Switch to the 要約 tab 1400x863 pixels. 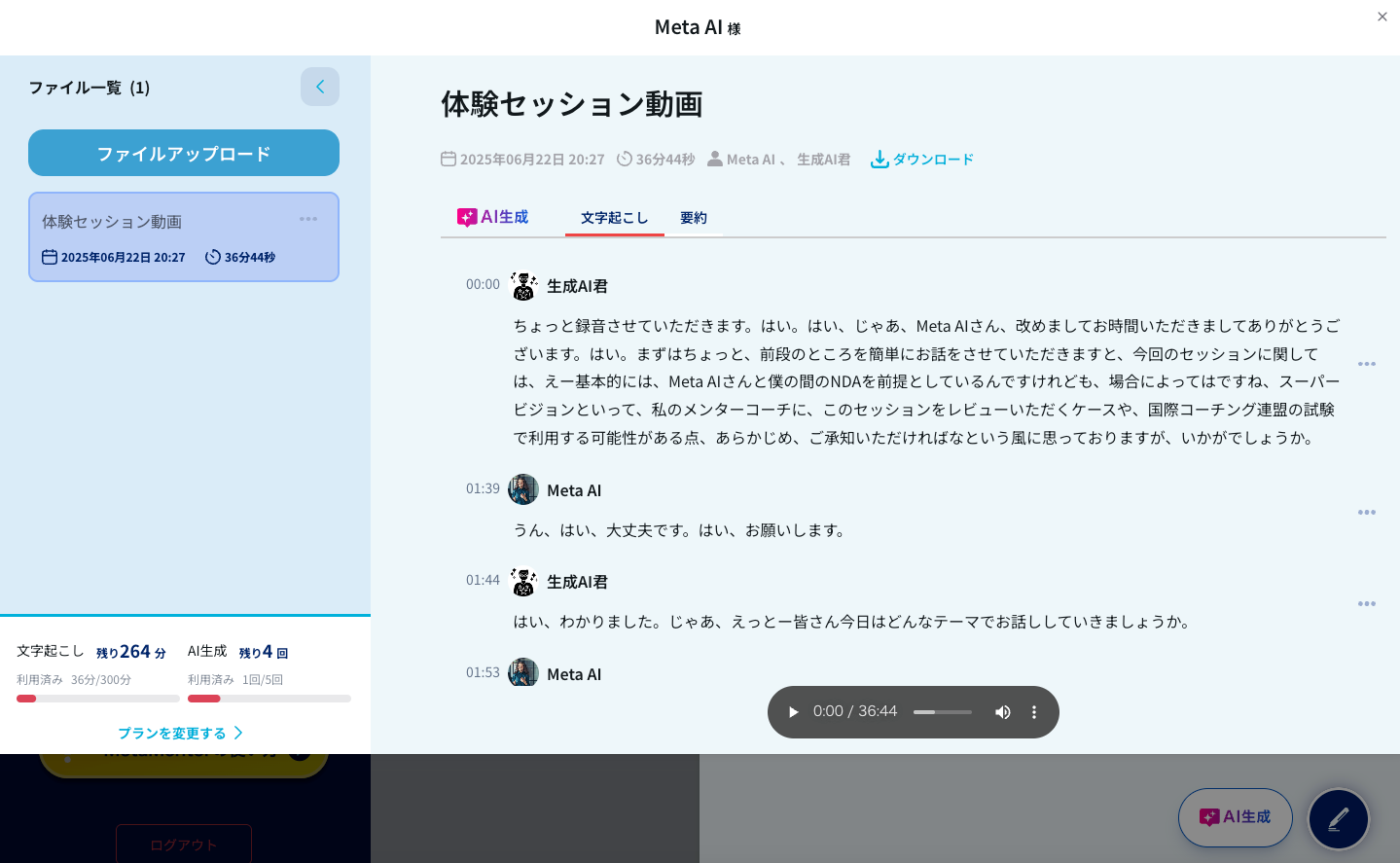[694, 218]
